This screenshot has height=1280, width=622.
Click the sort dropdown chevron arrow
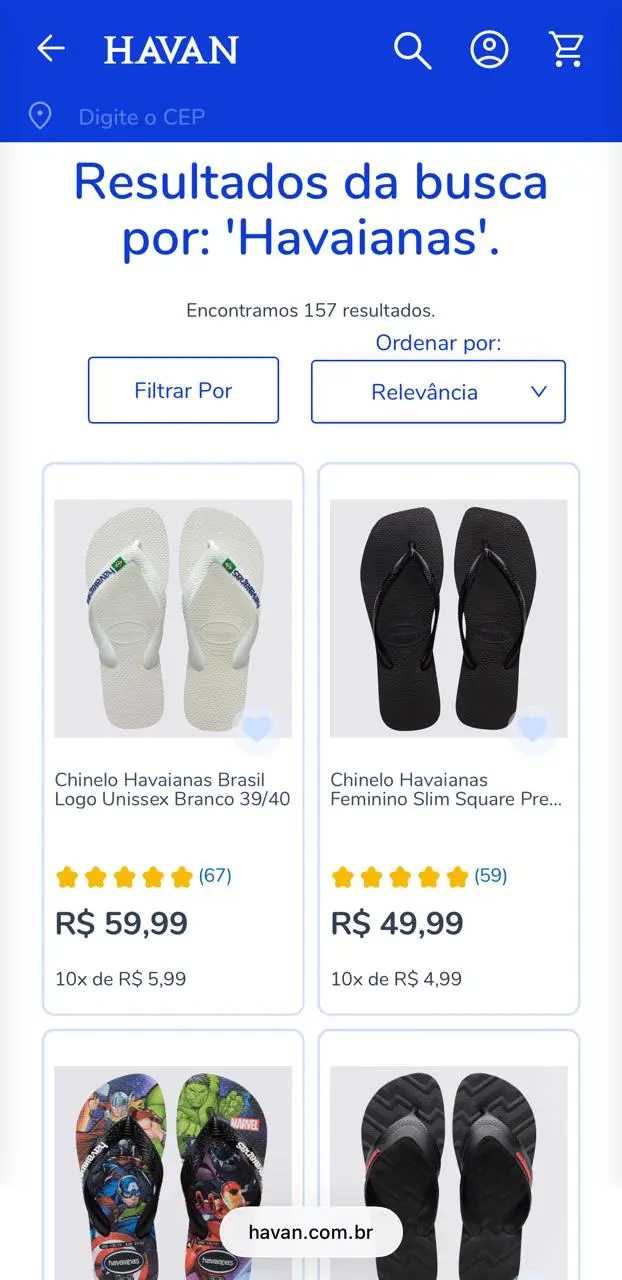coord(539,392)
